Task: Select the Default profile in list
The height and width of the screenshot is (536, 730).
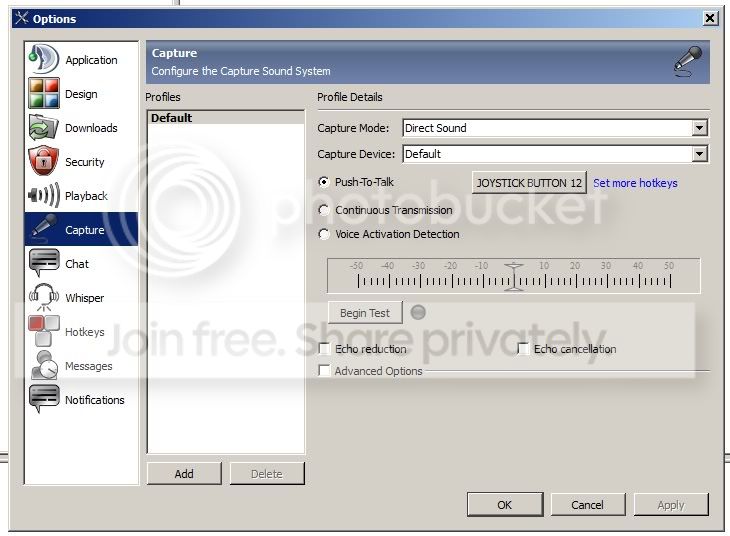Action: coord(226,118)
